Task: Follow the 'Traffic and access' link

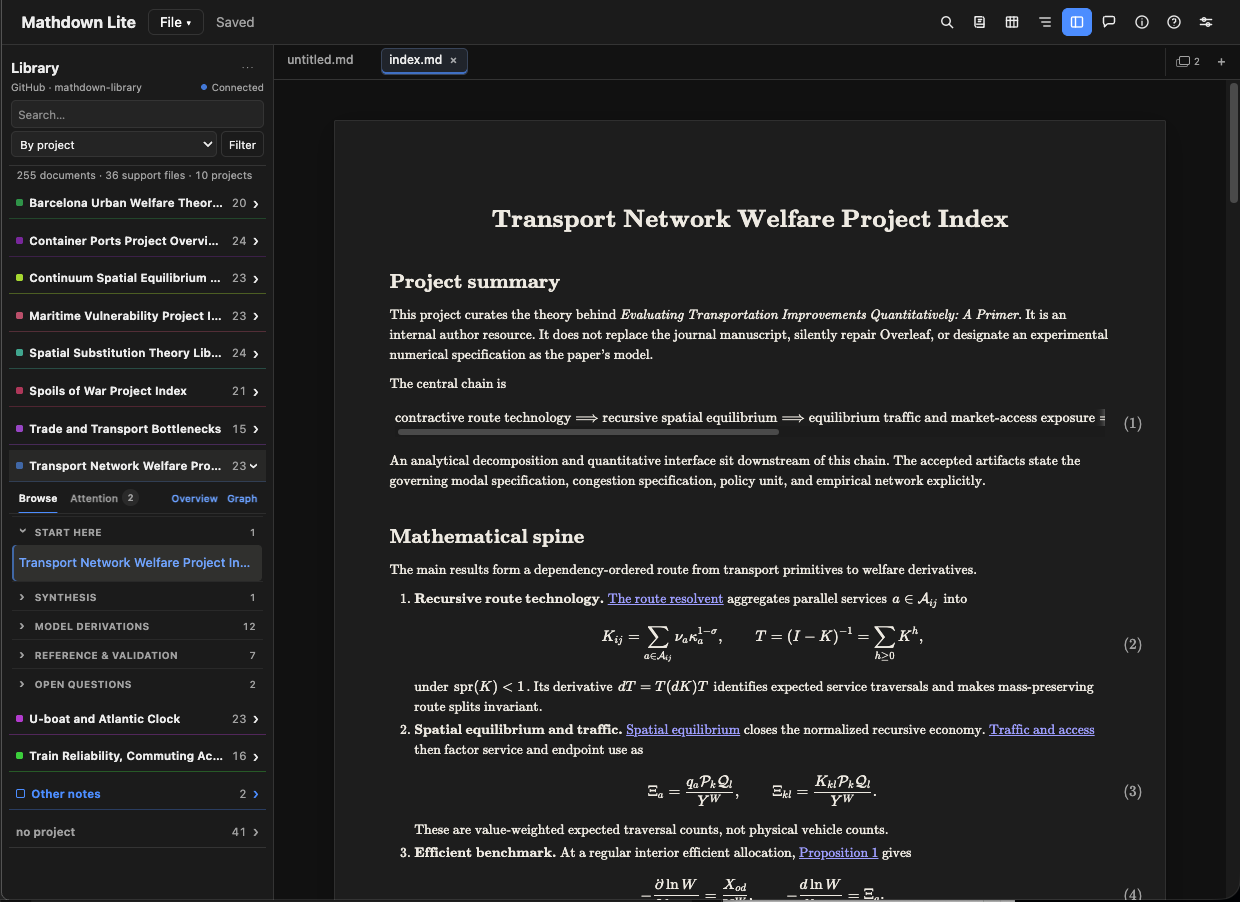Action: [x=1041, y=730]
